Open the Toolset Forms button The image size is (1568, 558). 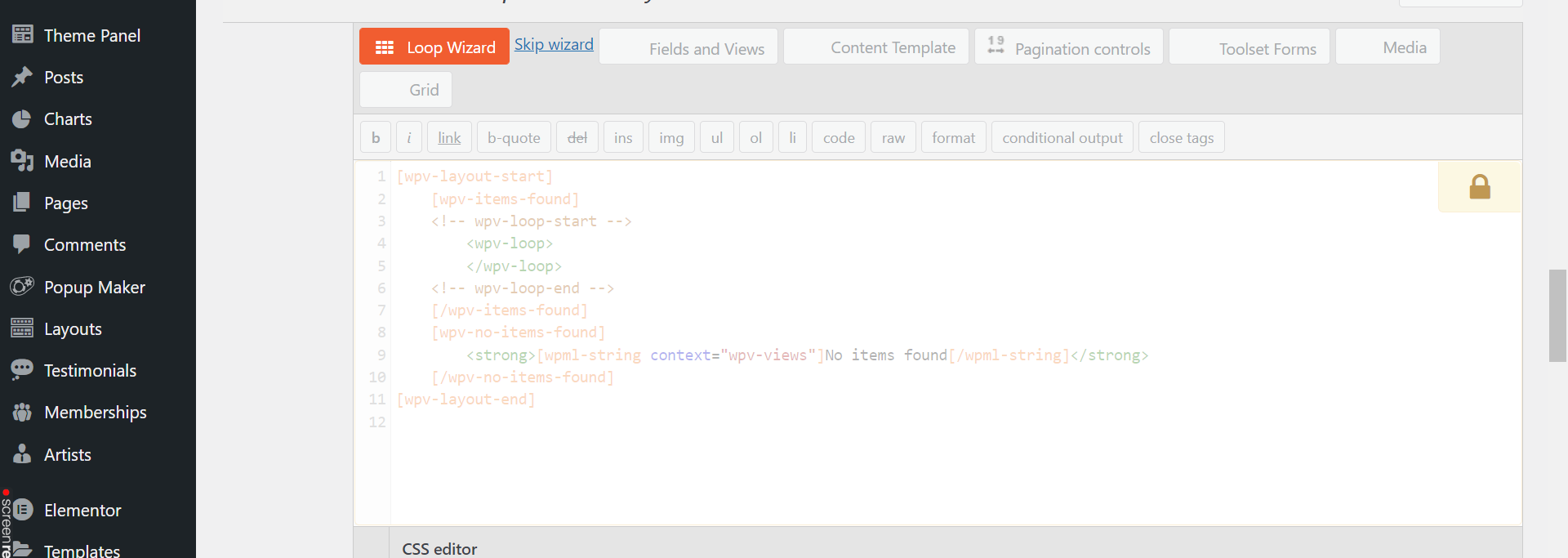(x=1249, y=47)
